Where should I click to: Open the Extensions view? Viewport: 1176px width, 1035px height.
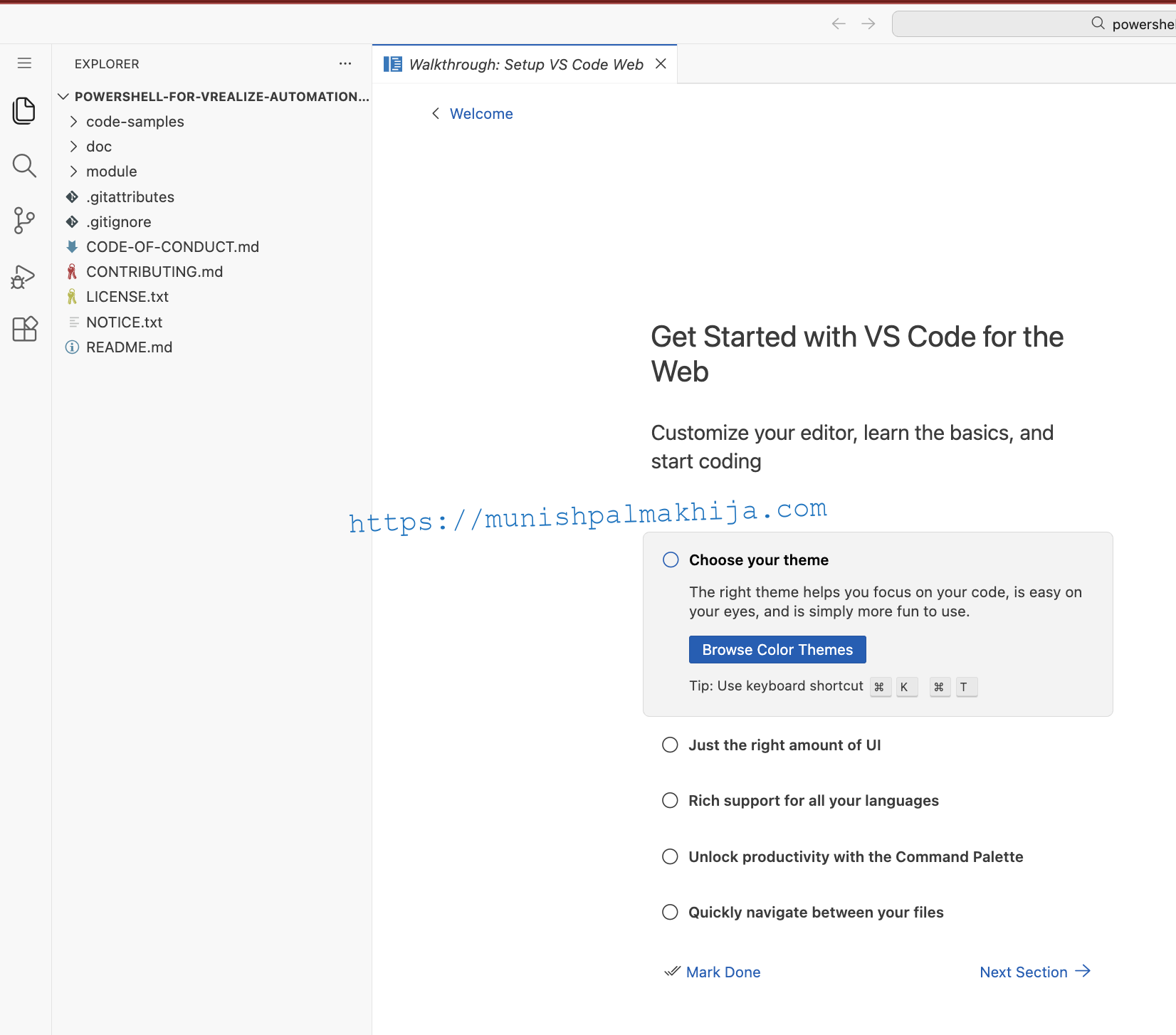(24, 329)
